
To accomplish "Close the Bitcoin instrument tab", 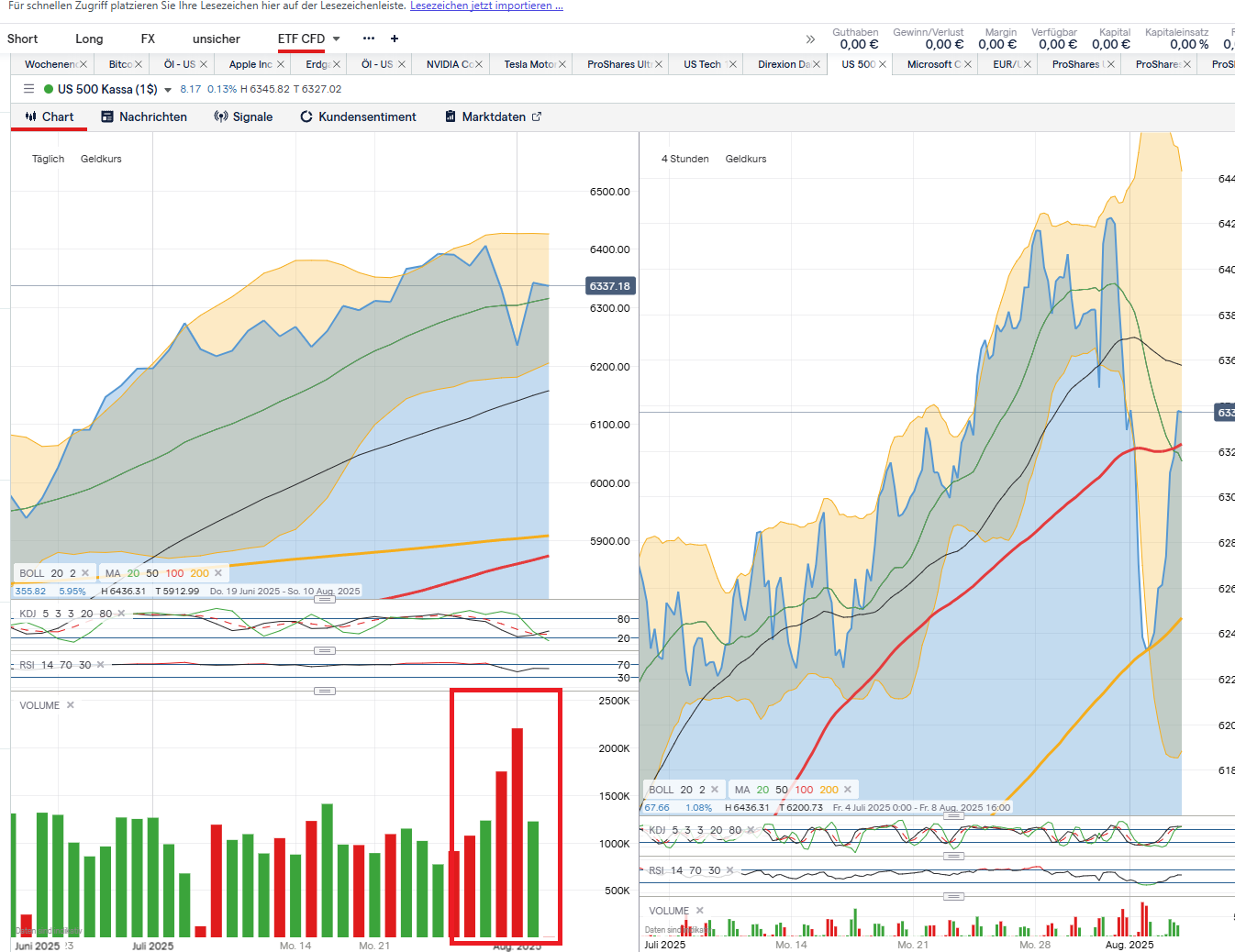I will coord(139,64).
